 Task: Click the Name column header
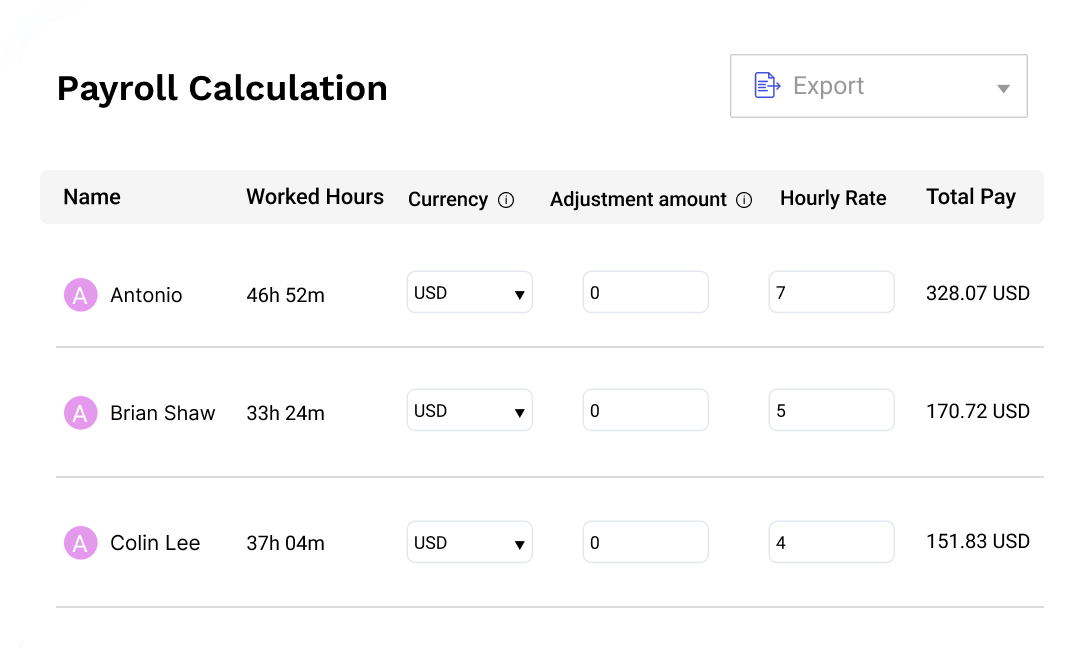click(91, 197)
